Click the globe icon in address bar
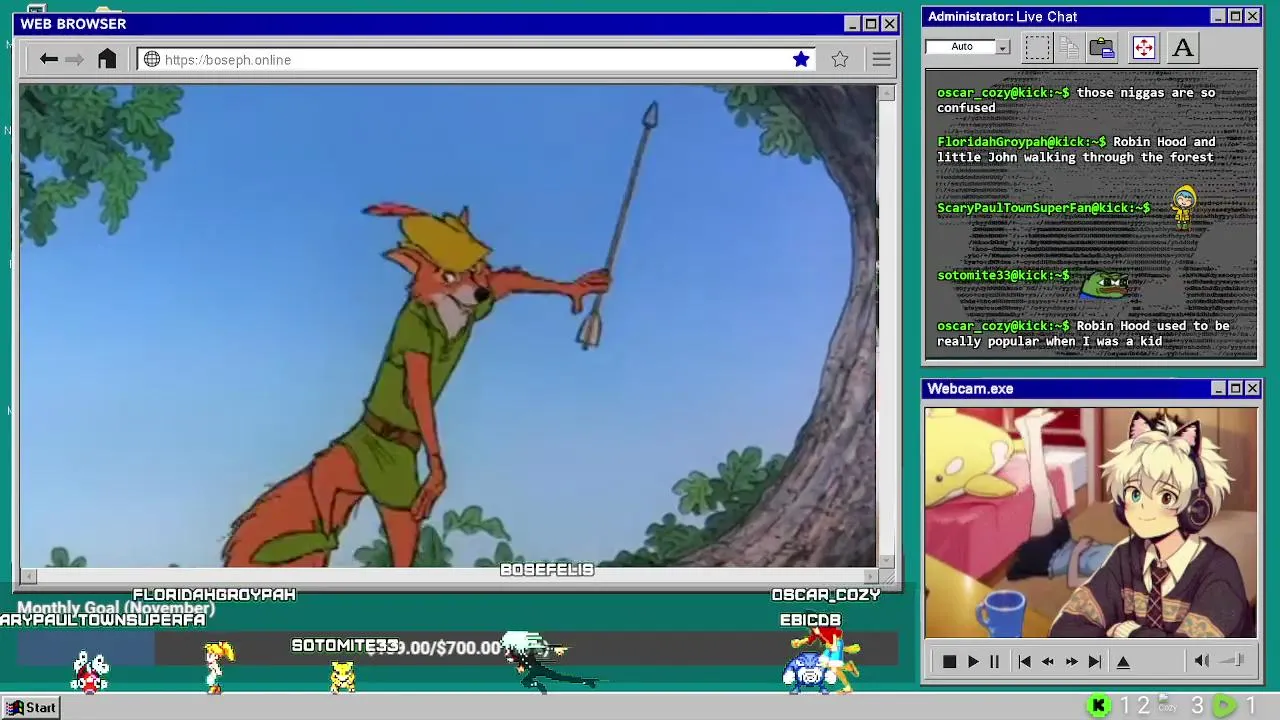The image size is (1280, 720). tap(152, 59)
